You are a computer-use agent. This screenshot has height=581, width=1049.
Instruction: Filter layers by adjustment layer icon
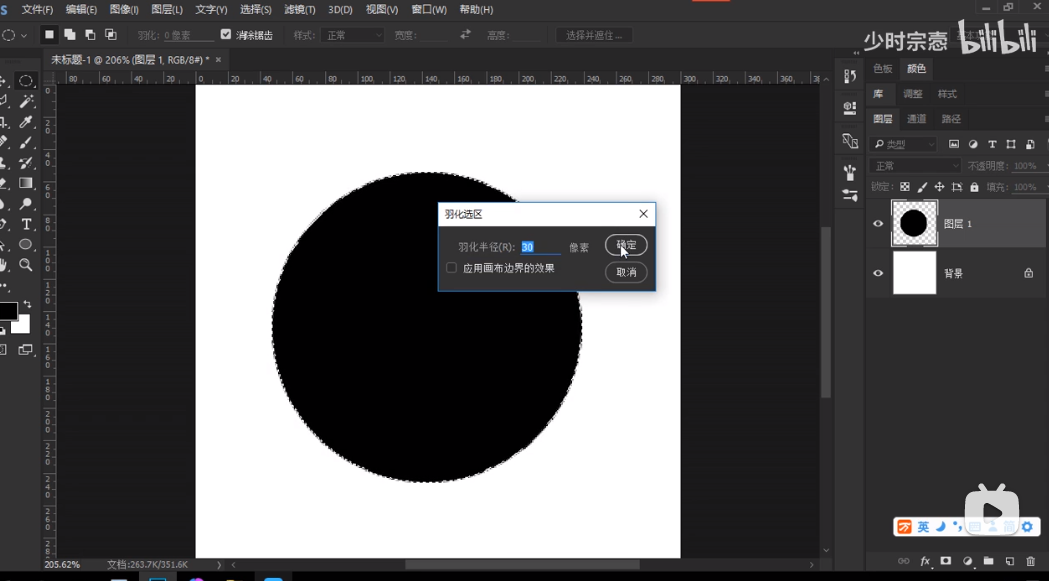pos(973,144)
